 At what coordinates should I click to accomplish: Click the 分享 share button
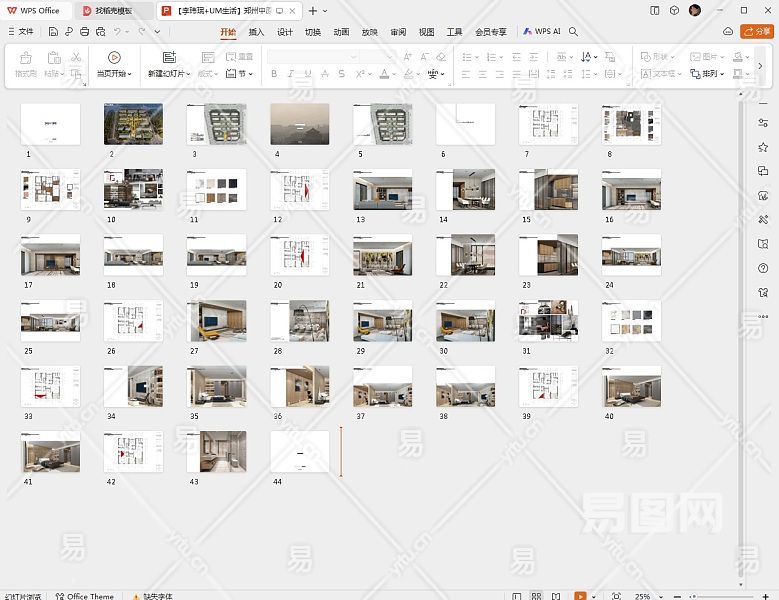[x=758, y=32]
